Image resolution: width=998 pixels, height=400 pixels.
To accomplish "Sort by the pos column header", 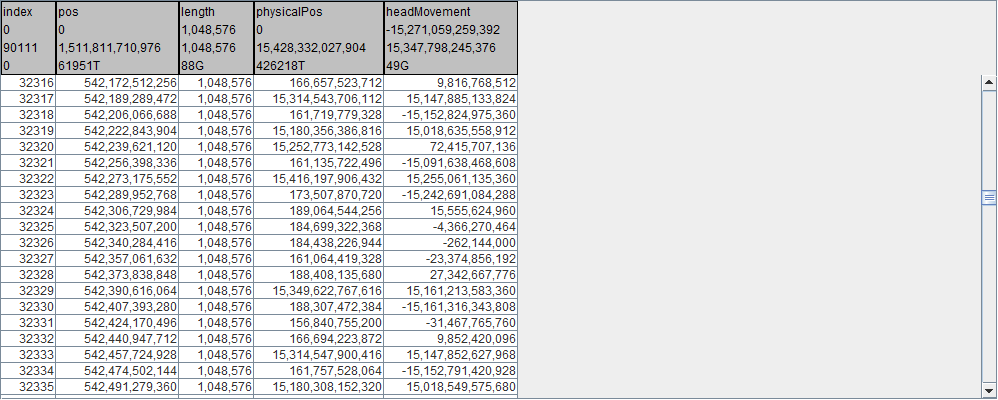I will click(x=116, y=12).
